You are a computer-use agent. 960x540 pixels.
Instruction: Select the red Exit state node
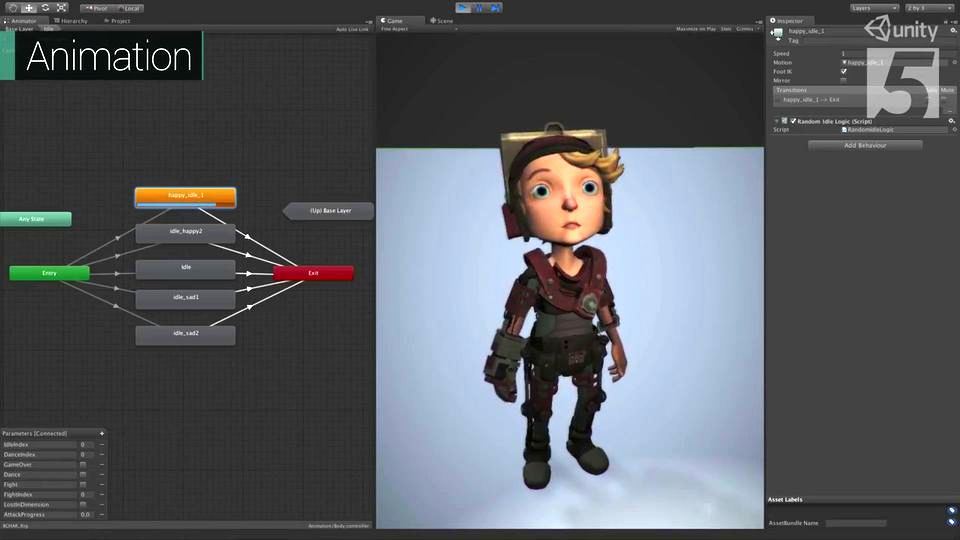click(313, 273)
